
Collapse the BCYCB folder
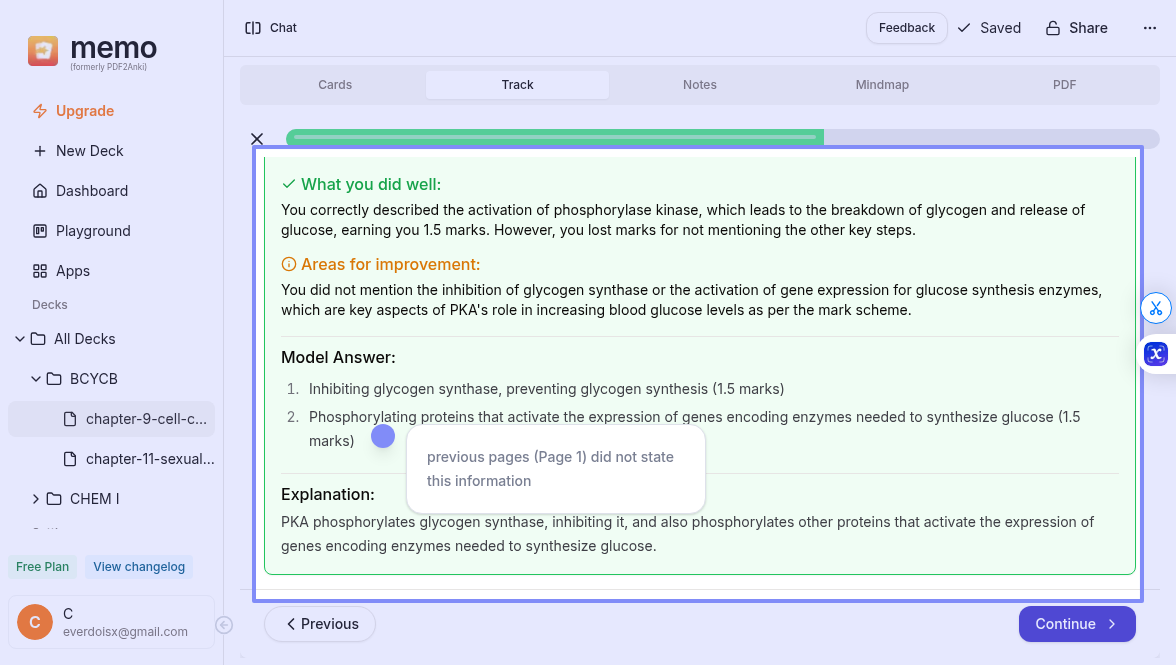coord(36,379)
